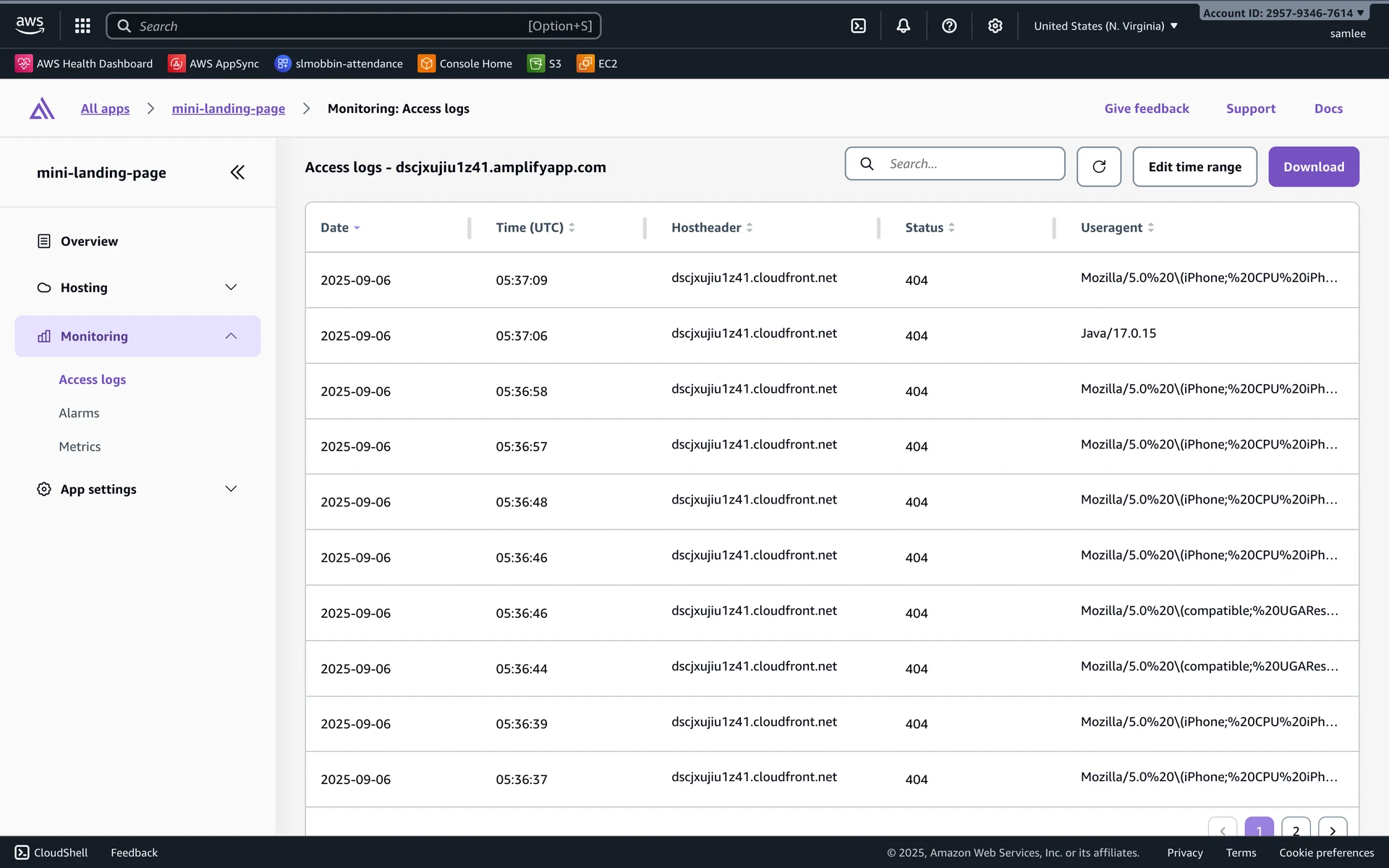The image size is (1389, 868).
Task: Collapse the Monitoring section
Action: coord(231,336)
